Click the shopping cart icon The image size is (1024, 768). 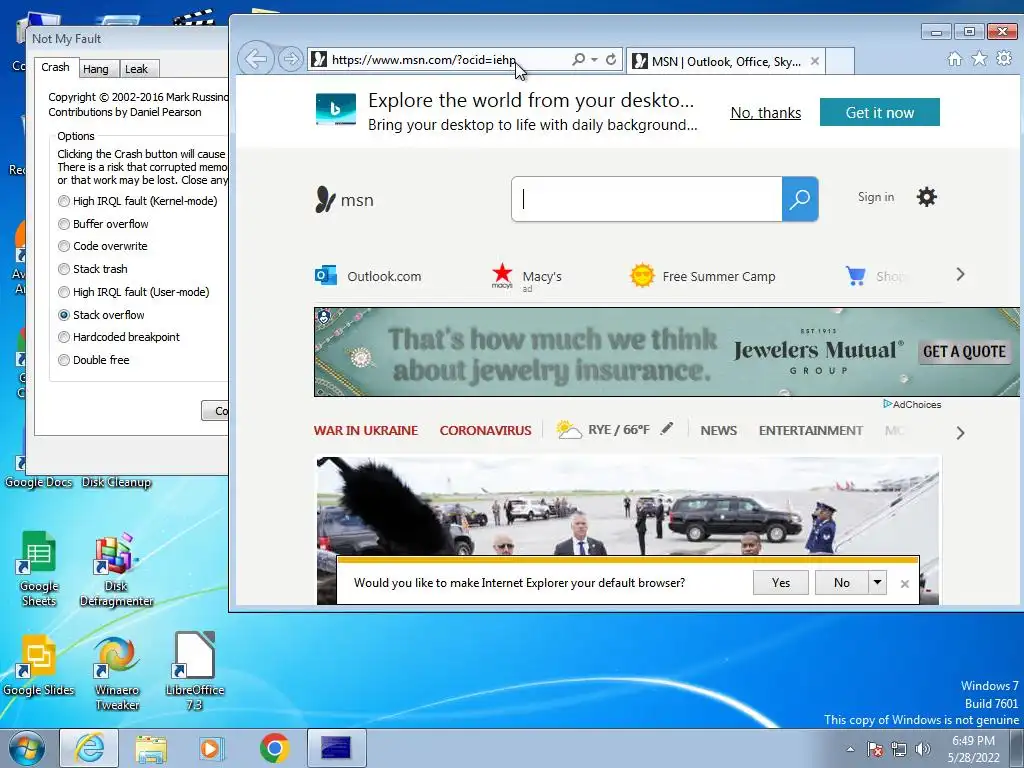pyautogui.click(x=855, y=276)
